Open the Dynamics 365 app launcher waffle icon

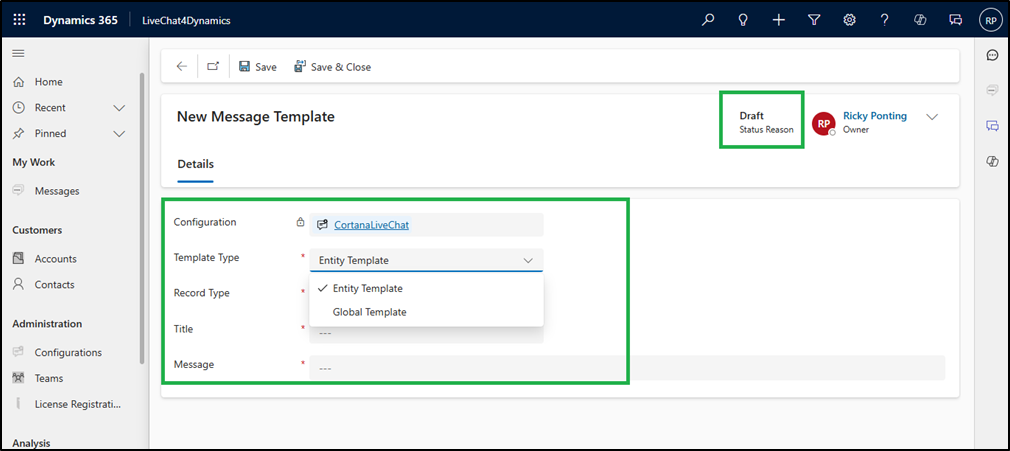(20, 20)
